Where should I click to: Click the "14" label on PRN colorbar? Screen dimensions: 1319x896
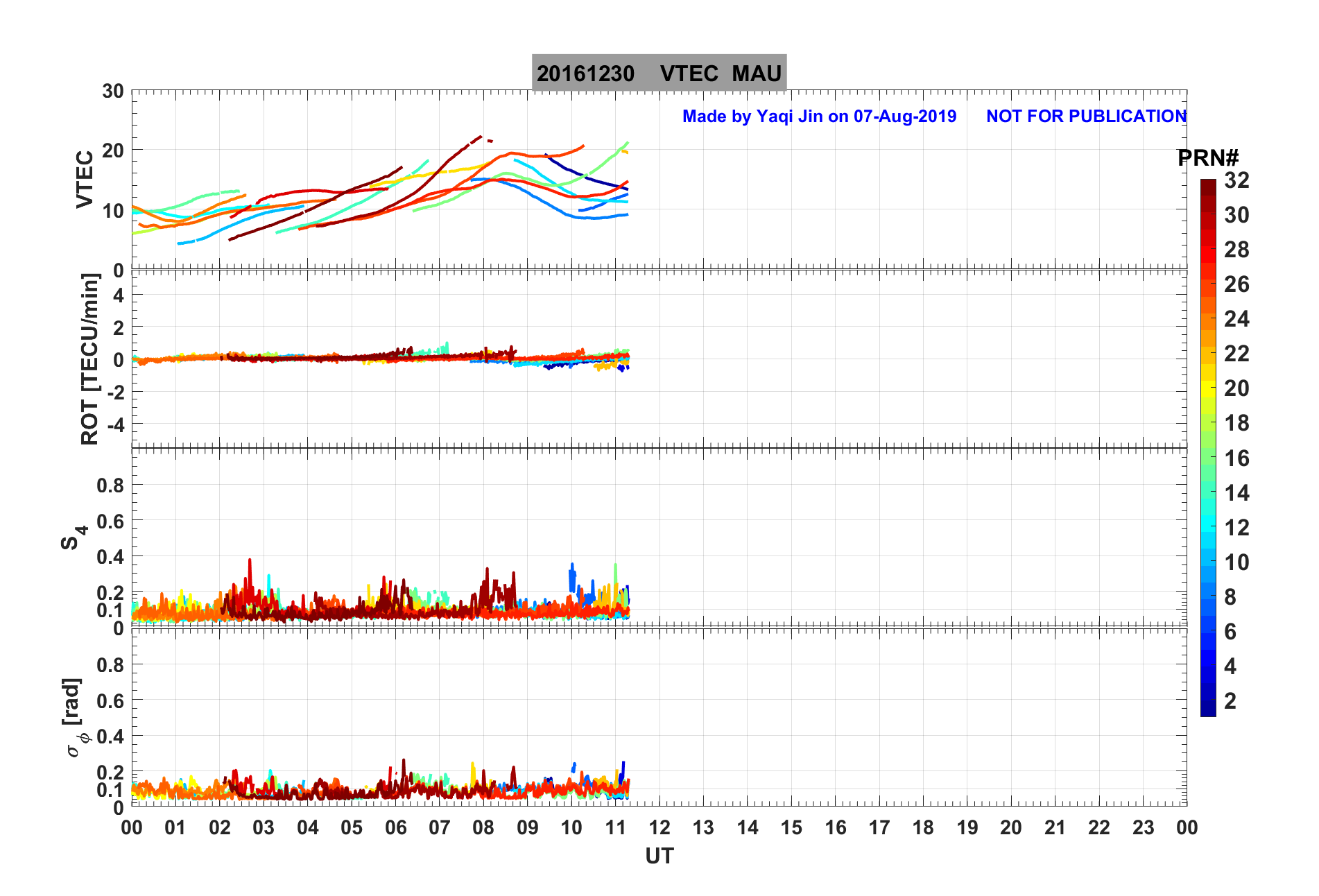click(x=1236, y=493)
